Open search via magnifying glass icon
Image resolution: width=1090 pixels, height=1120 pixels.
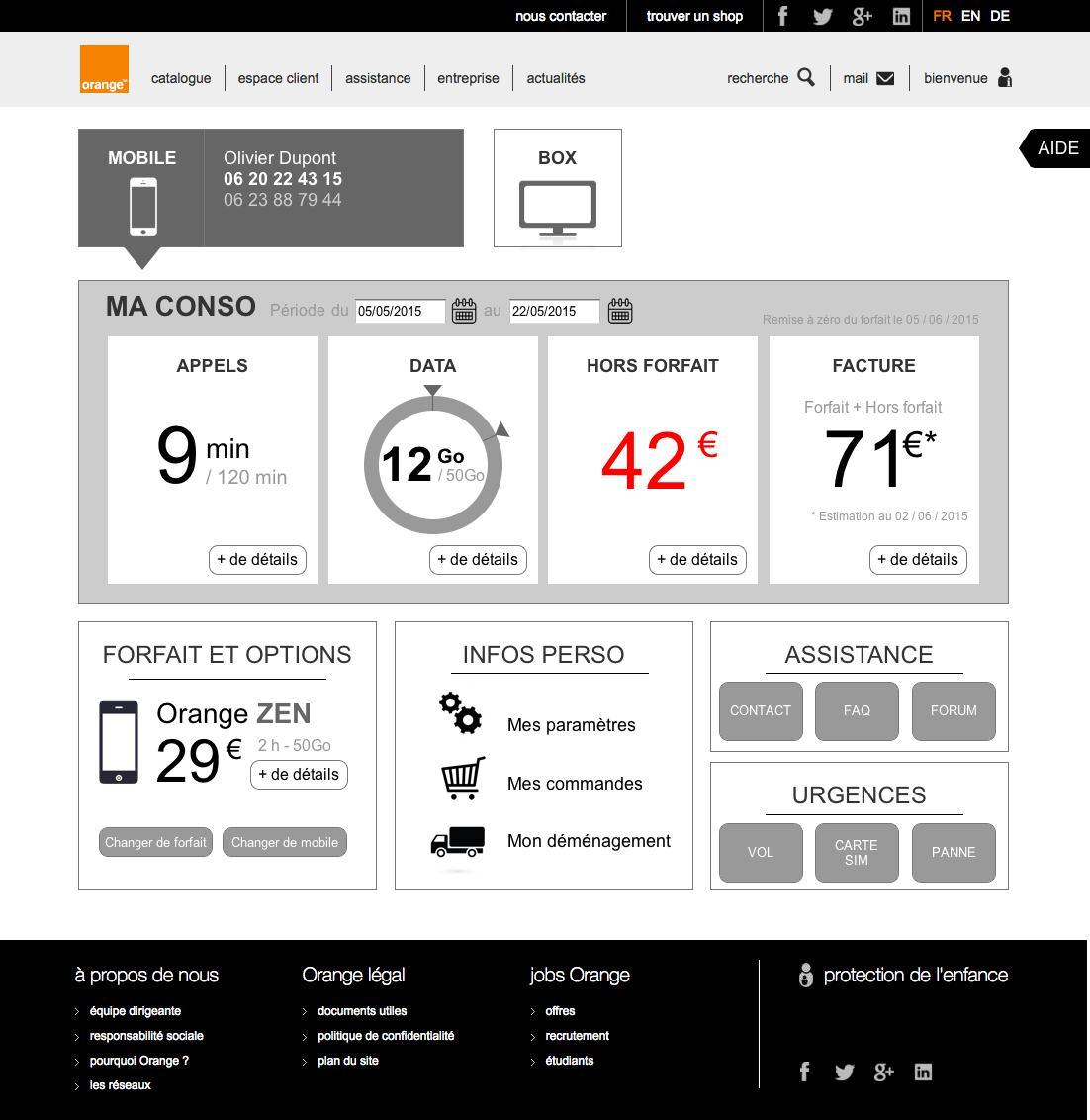pos(806,77)
